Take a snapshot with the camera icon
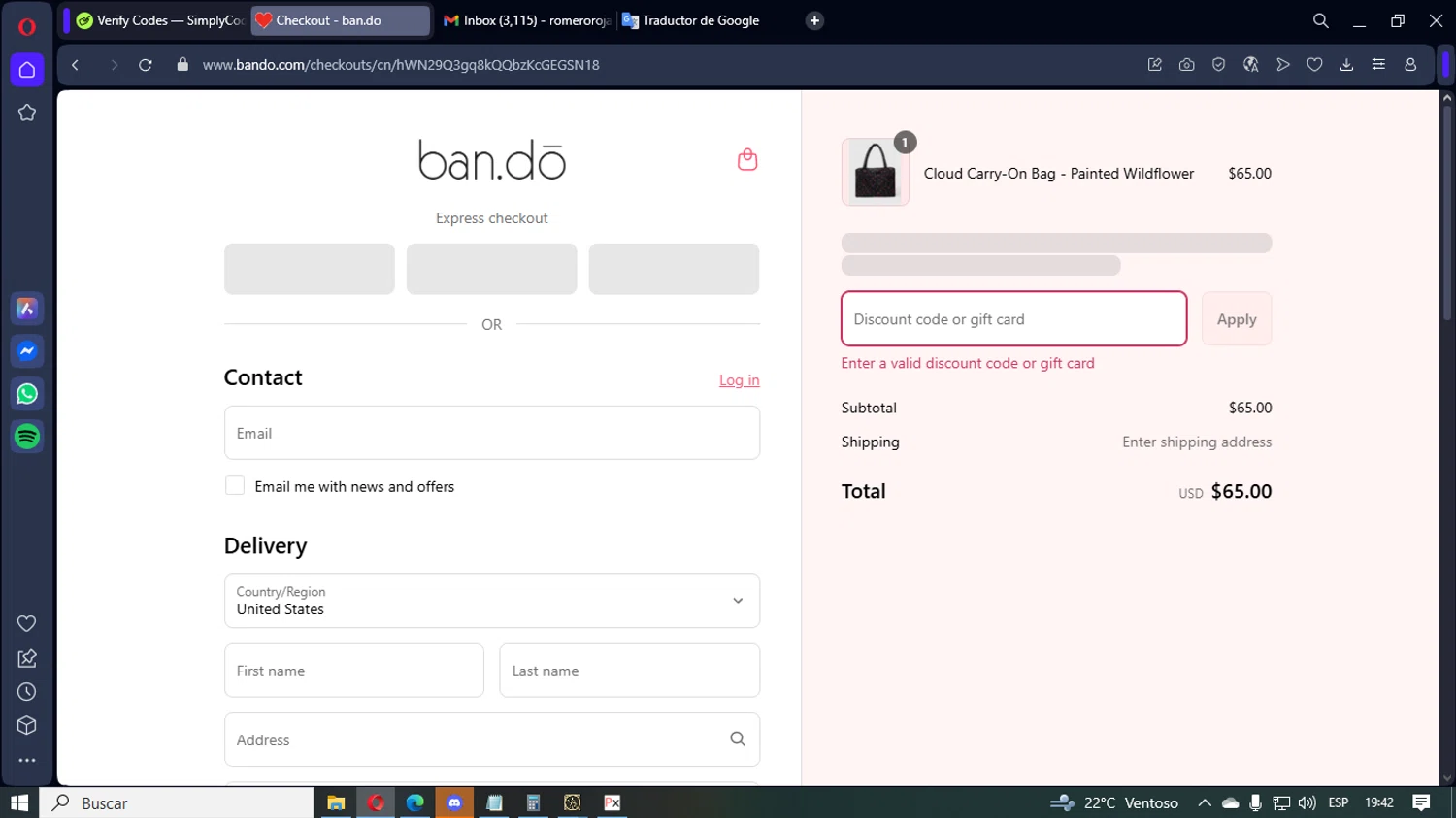1456x818 pixels. pyautogui.click(x=1186, y=65)
